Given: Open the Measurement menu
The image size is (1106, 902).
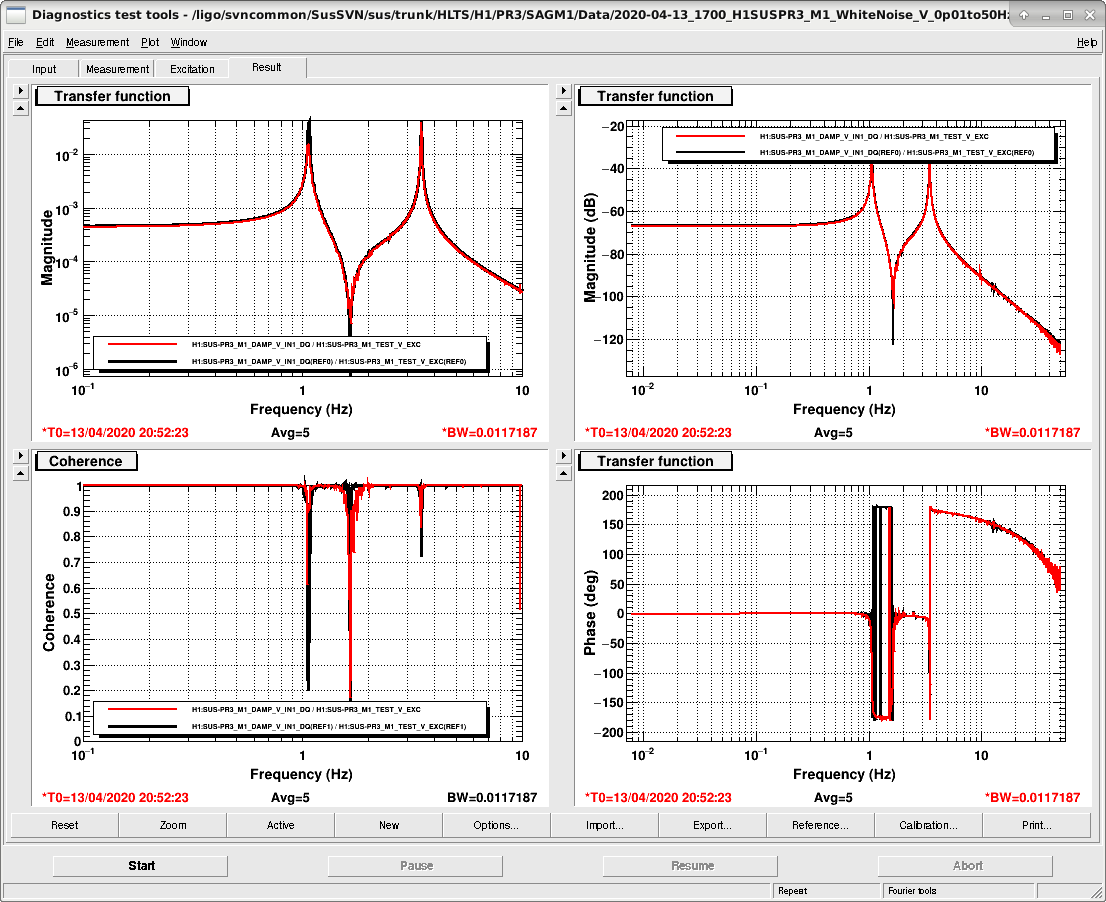Looking at the screenshot, I should click(97, 42).
